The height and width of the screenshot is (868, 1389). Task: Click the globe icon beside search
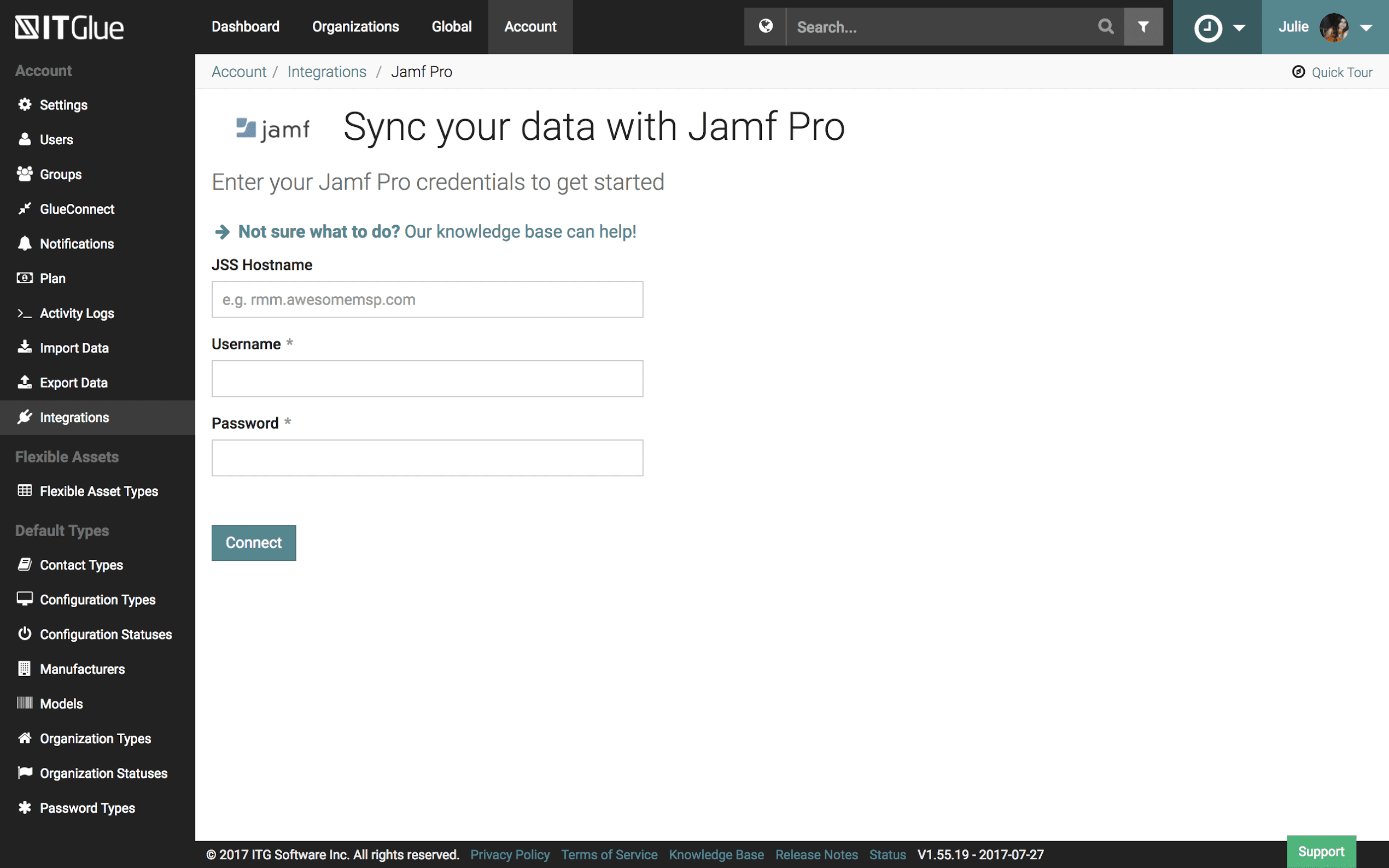point(766,26)
